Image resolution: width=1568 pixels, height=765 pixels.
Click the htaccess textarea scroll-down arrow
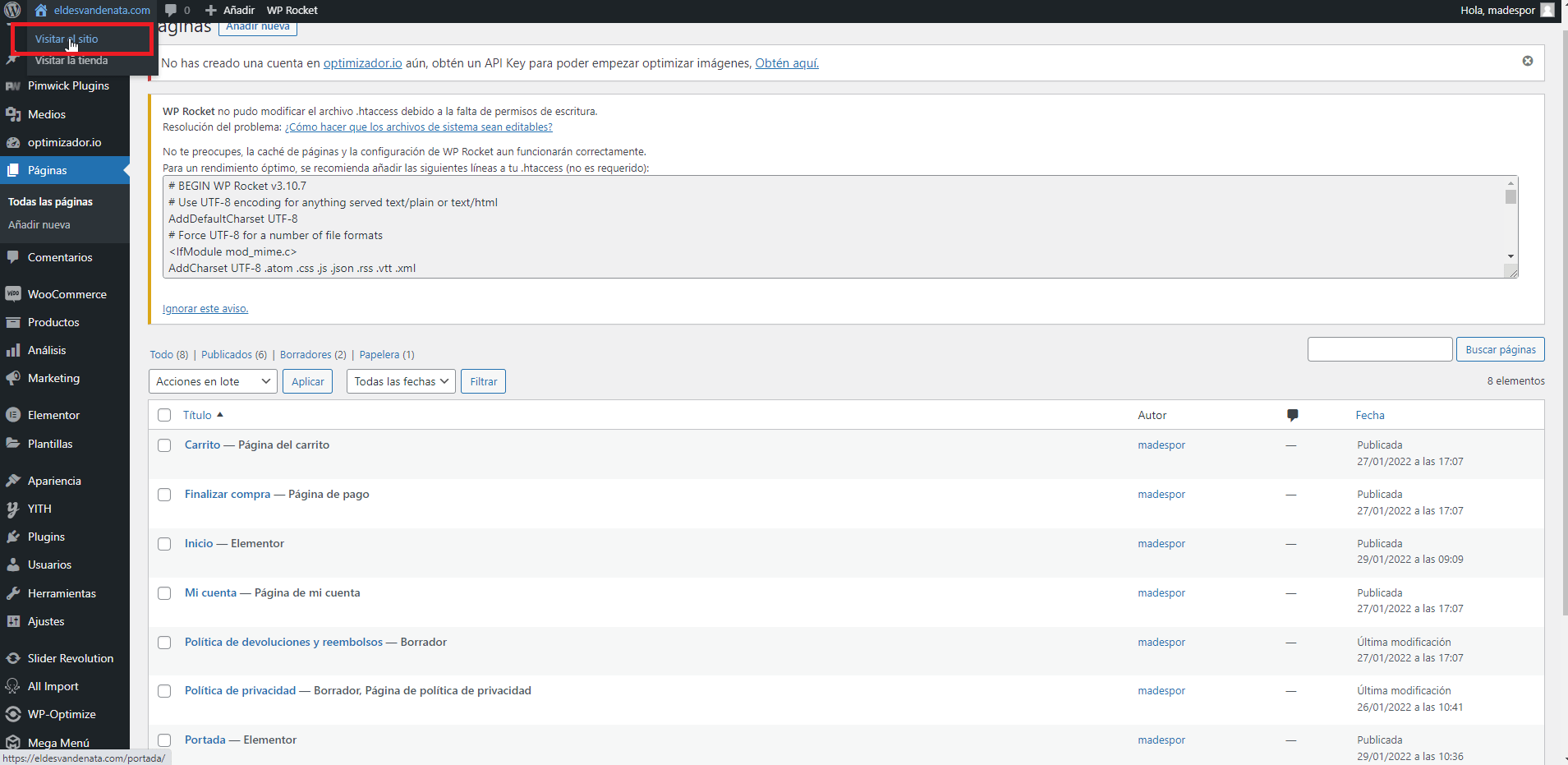1511,256
